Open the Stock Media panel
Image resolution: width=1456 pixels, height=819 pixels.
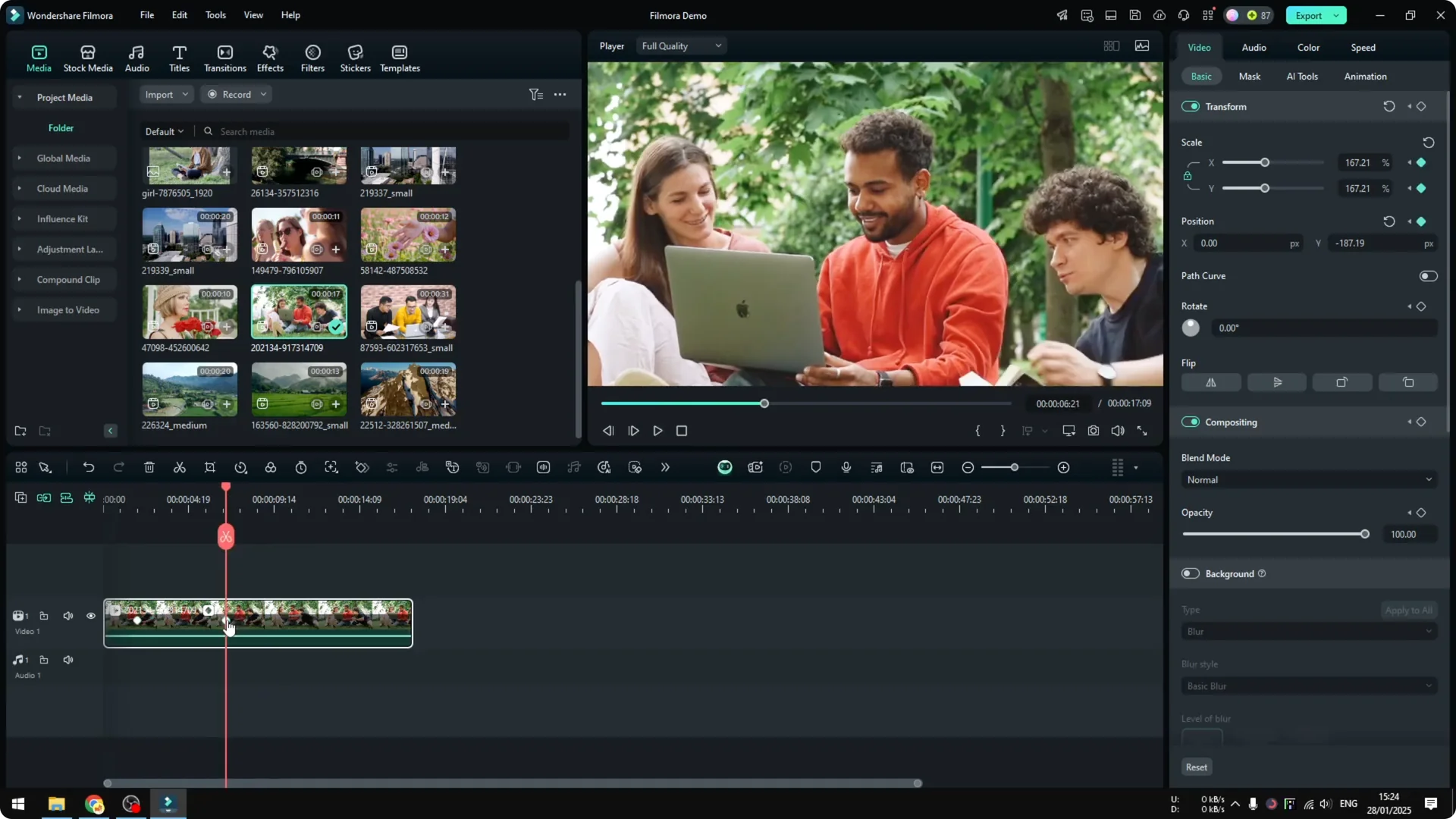(x=87, y=57)
